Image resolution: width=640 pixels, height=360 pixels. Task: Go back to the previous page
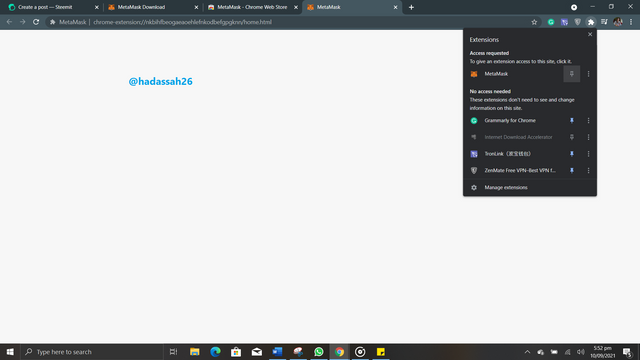[x=9, y=22]
